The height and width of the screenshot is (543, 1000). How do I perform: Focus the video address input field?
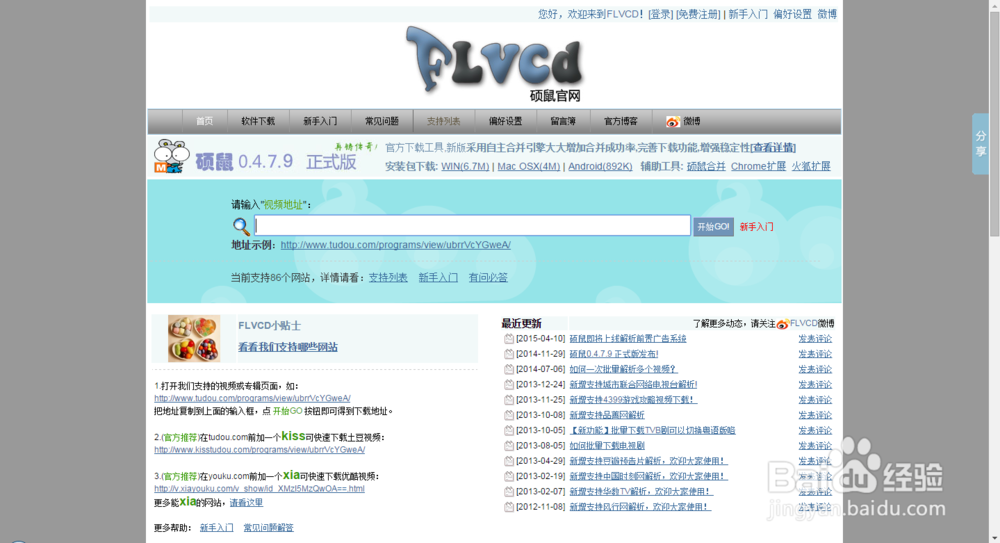[473, 225]
